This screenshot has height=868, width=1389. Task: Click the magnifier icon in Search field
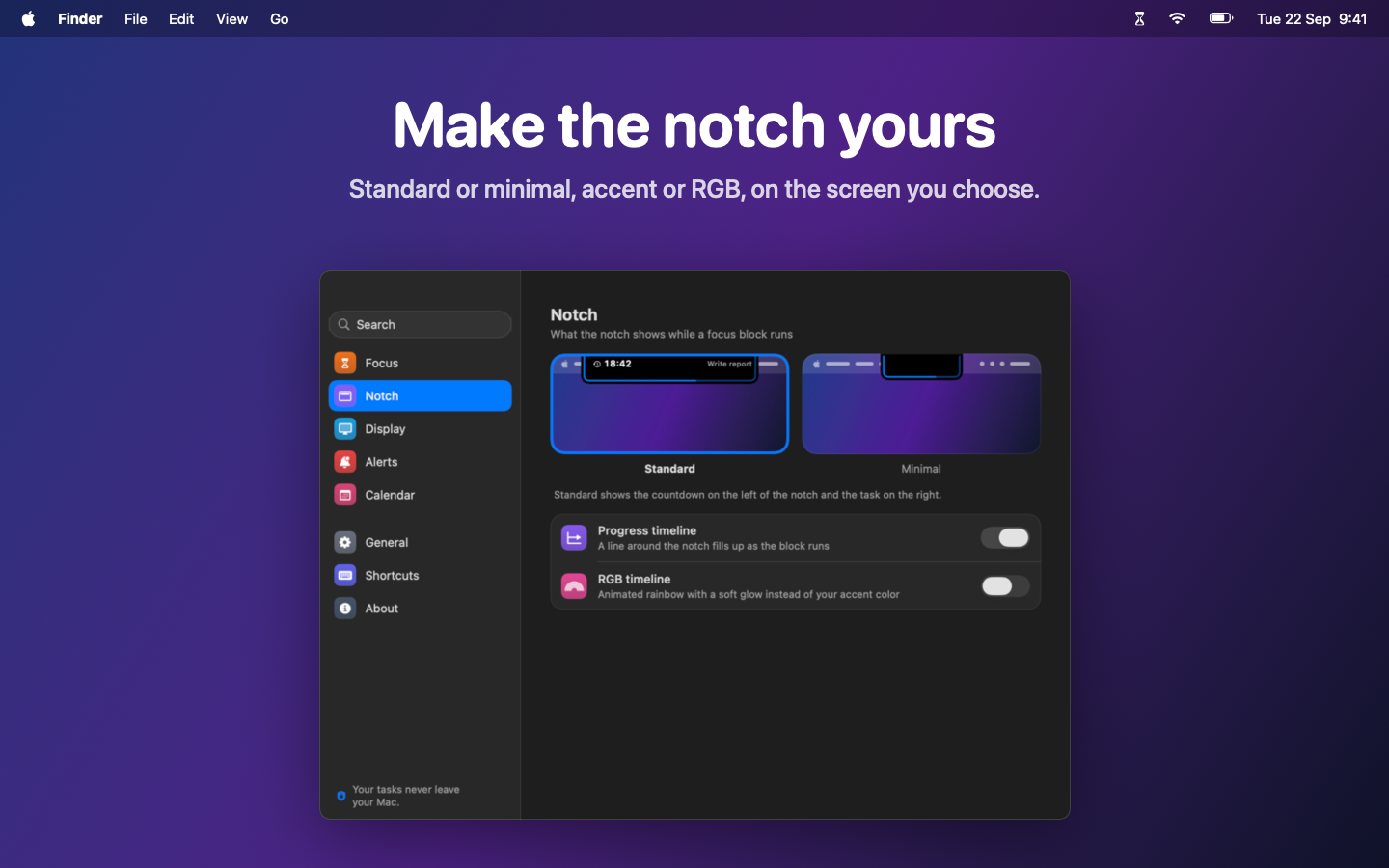[x=343, y=324]
